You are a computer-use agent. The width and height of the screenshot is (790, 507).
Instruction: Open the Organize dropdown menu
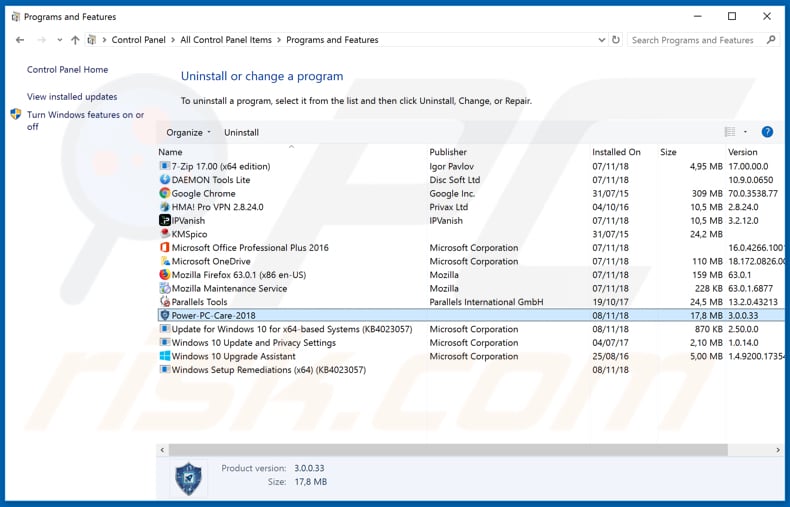188,132
